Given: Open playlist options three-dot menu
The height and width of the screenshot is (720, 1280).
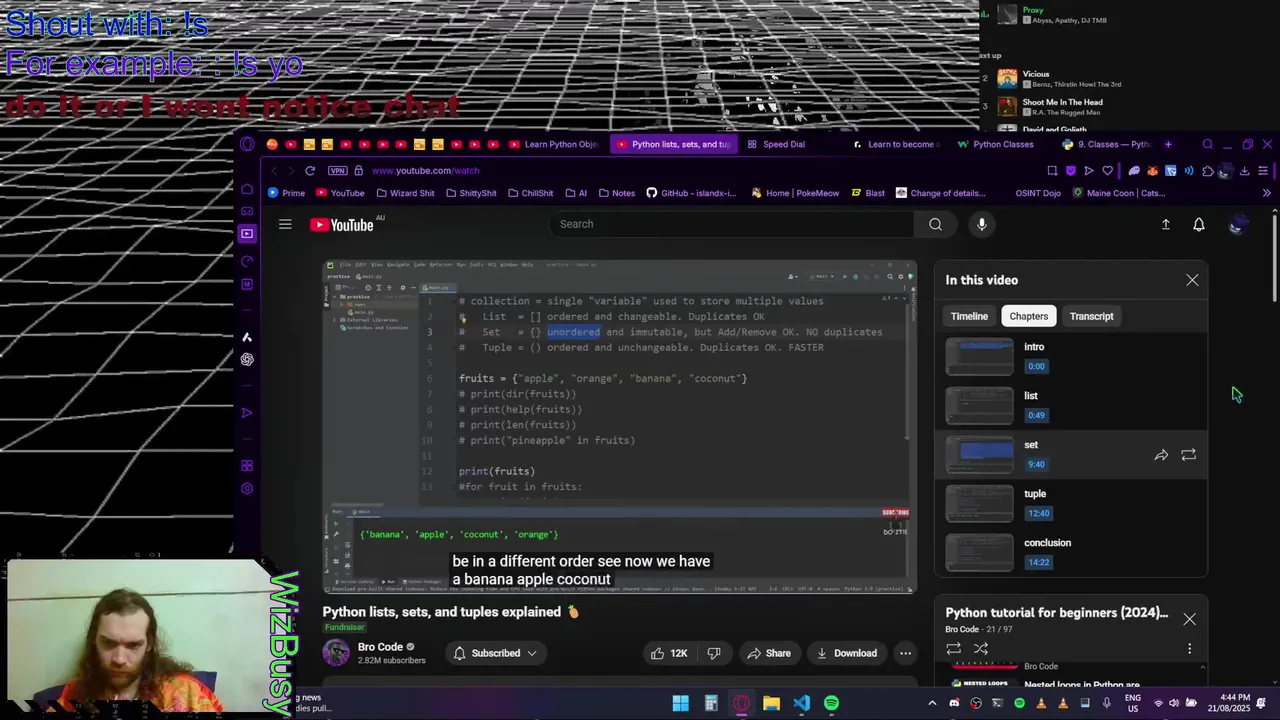Looking at the screenshot, I should (x=1189, y=649).
